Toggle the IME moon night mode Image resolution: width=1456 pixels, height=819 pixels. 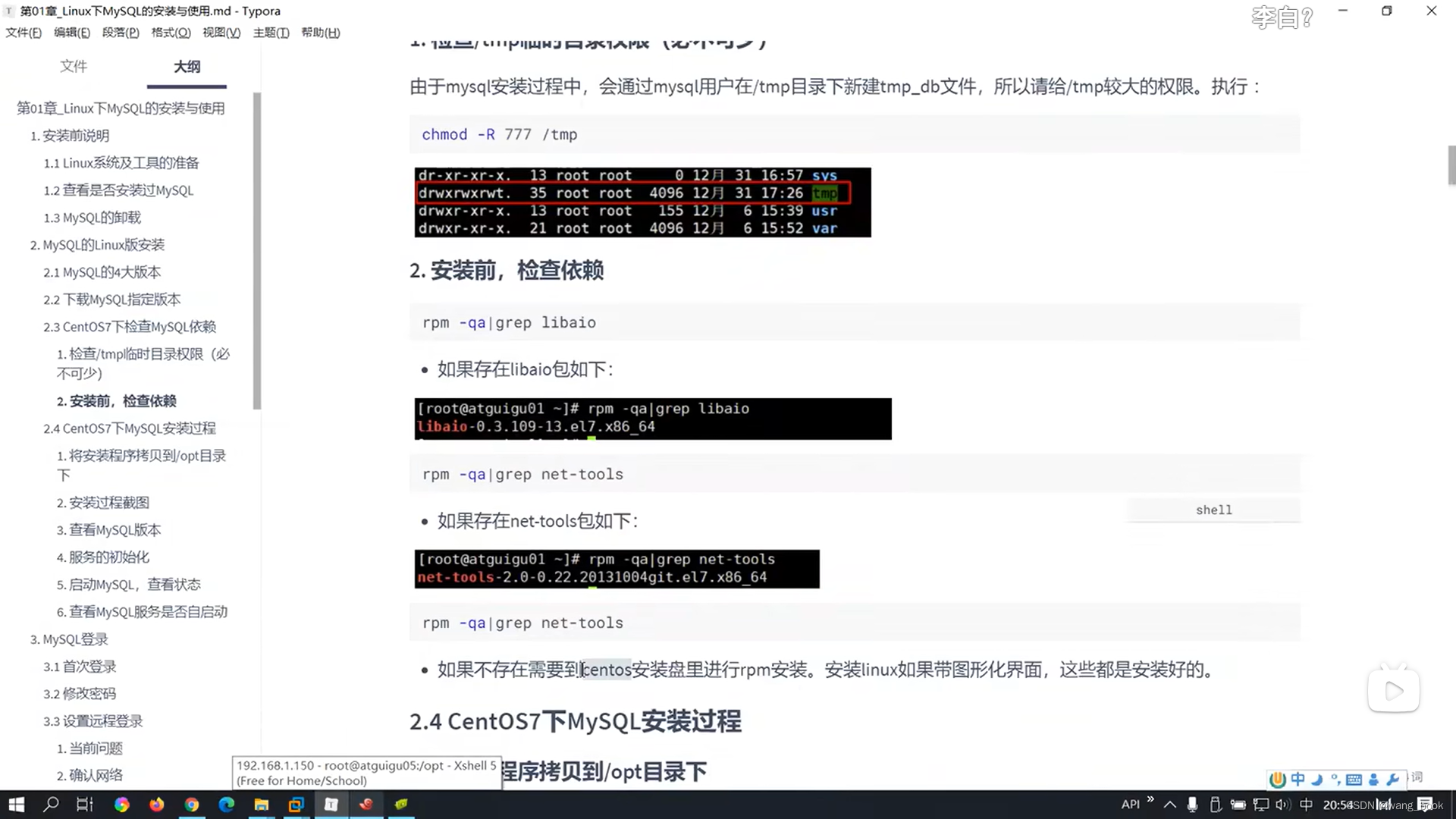1317,780
